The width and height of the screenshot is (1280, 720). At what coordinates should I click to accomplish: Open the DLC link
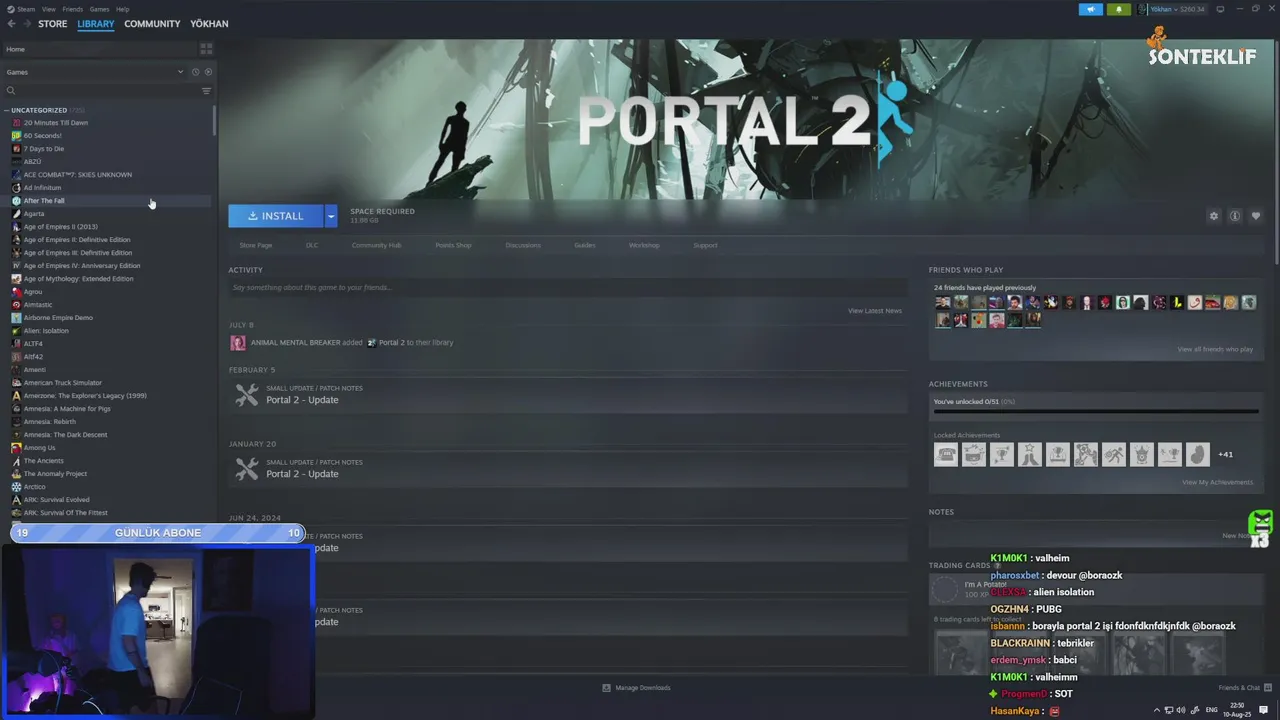(312, 245)
